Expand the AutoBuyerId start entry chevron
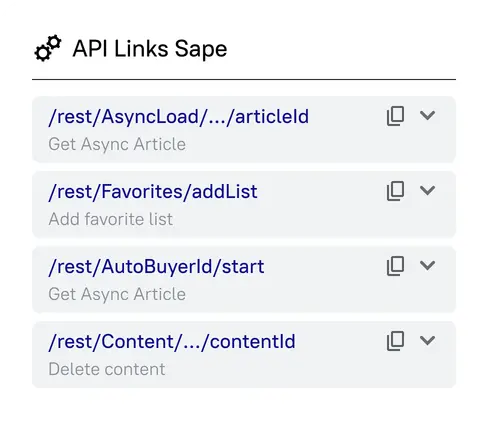This screenshot has height=426, width=488. [427, 265]
